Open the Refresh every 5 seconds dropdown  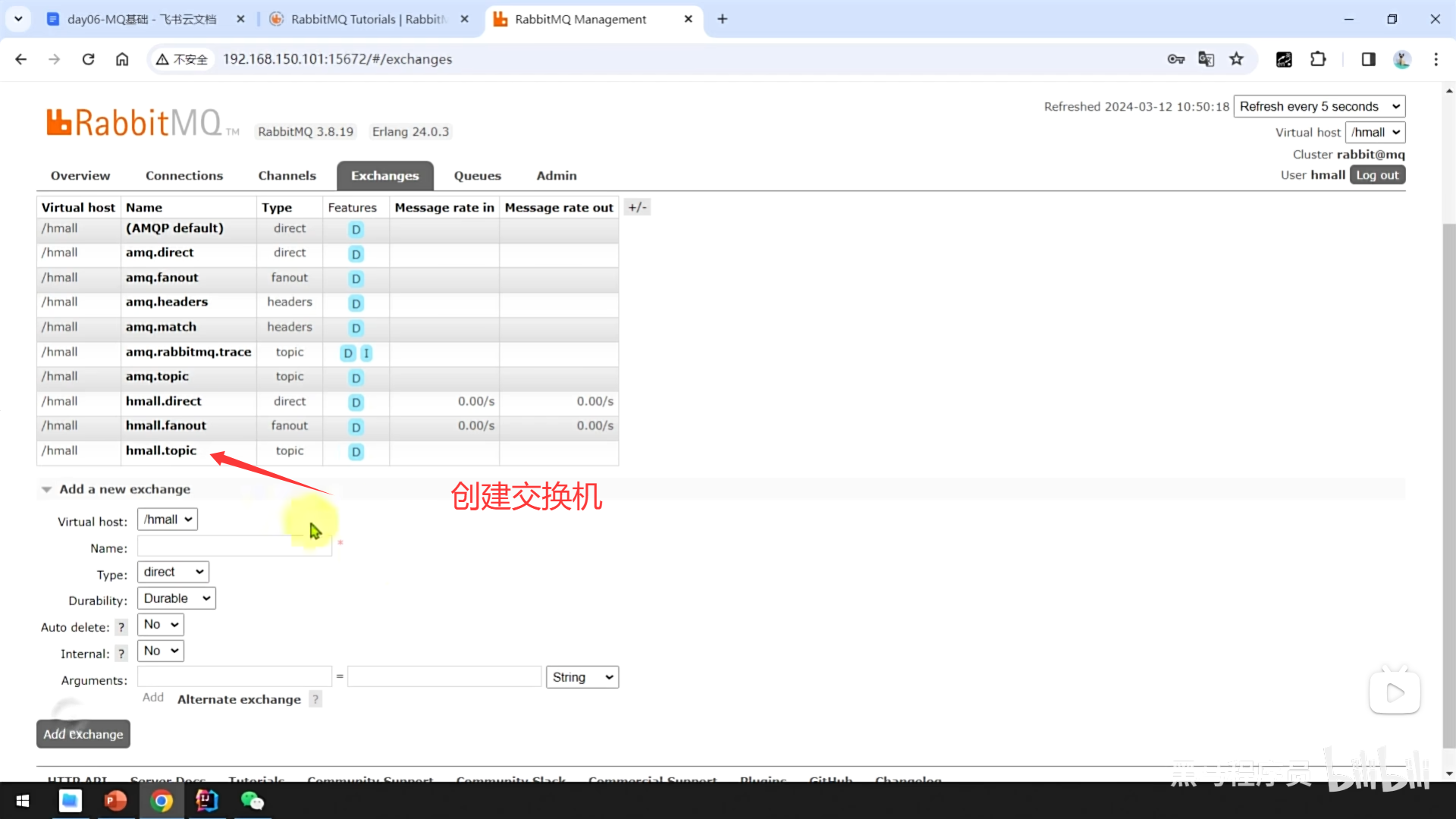(x=1319, y=106)
